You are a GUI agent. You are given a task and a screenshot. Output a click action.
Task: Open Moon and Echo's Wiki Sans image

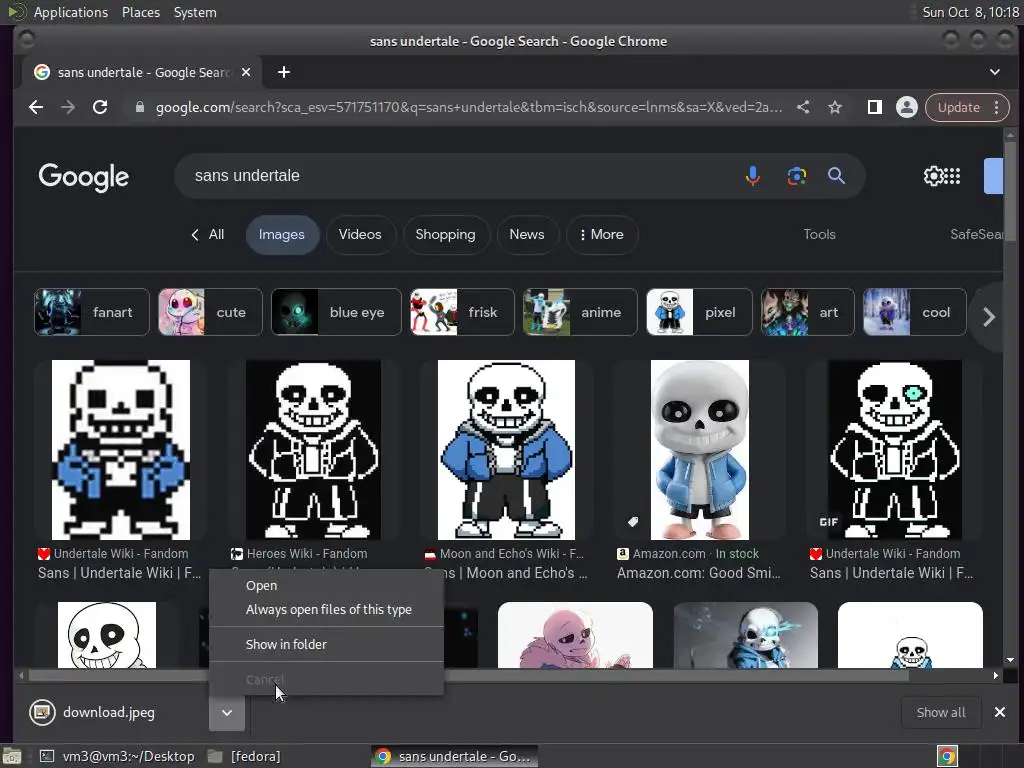506,450
